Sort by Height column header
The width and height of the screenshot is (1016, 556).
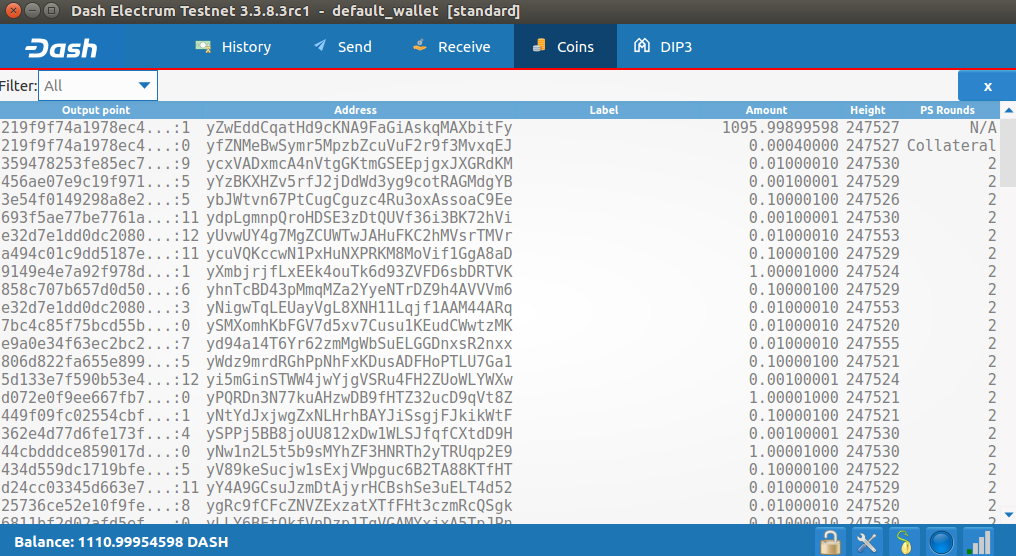[868, 110]
